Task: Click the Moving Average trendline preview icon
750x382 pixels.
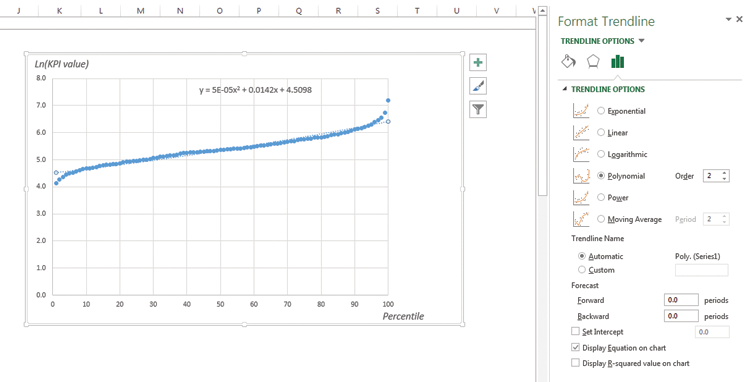Action: pyautogui.click(x=581, y=219)
